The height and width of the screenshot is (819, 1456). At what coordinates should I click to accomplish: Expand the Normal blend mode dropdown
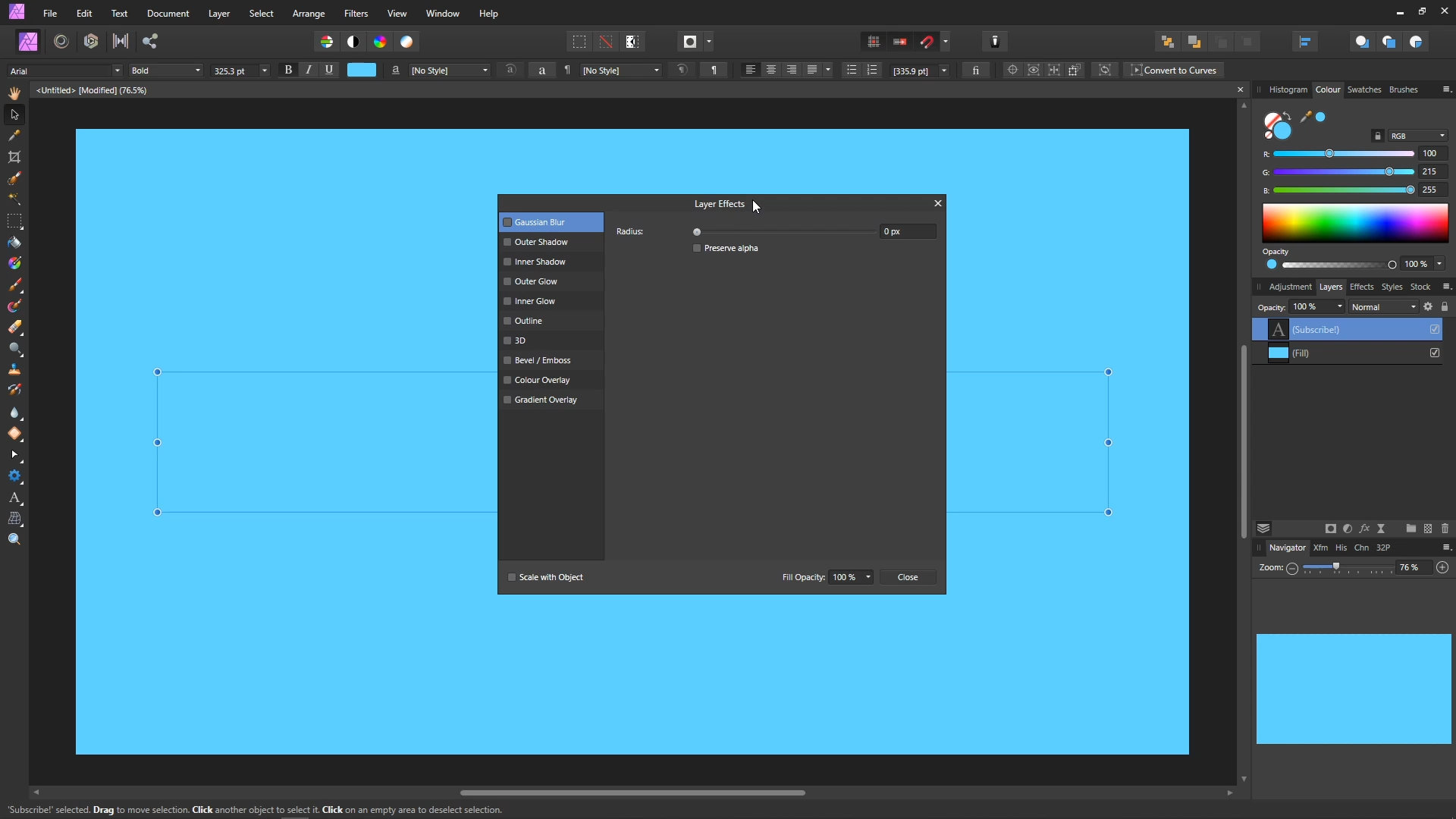tap(1383, 307)
